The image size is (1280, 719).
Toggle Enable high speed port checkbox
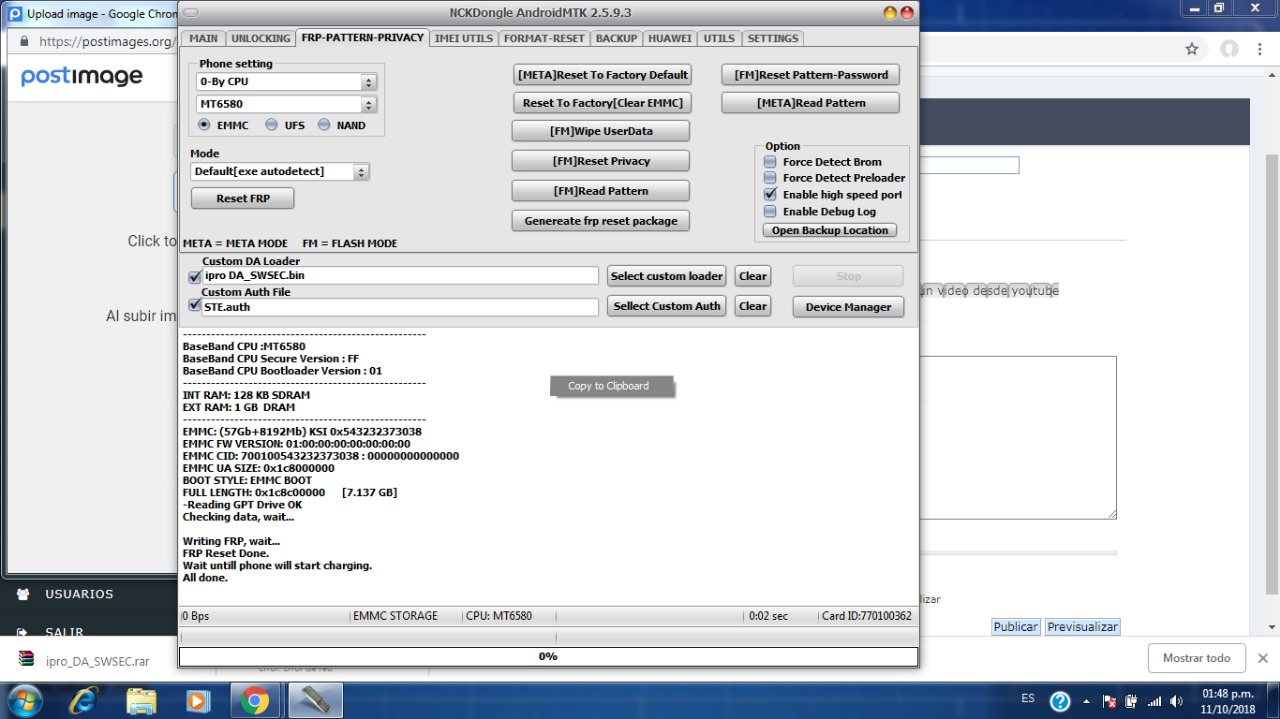point(770,195)
